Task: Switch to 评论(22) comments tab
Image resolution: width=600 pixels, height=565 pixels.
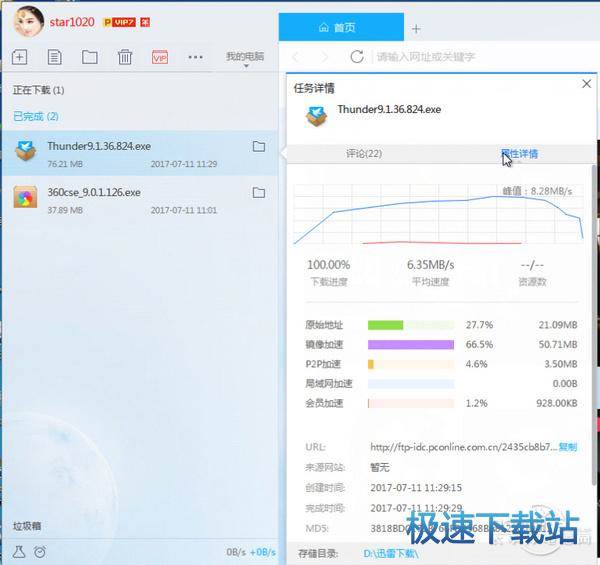Action: tap(364, 154)
